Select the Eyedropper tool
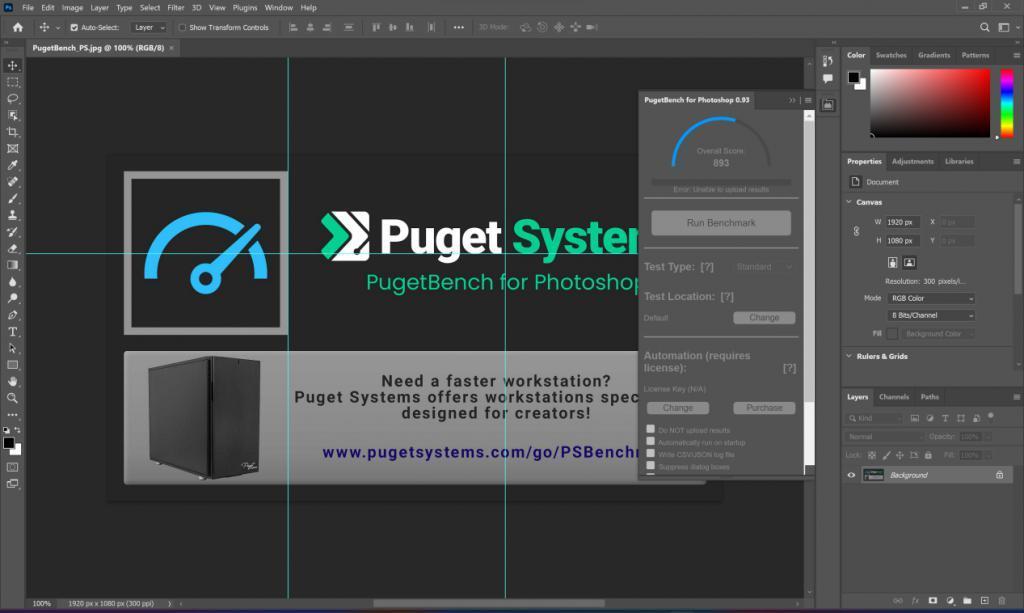Image resolution: width=1024 pixels, height=613 pixels. click(x=12, y=165)
